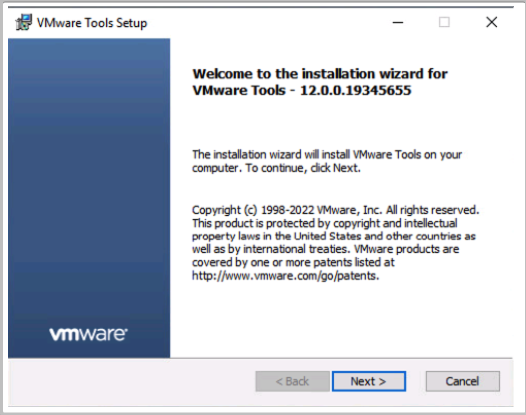The width and height of the screenshot is (526, 415).
Task: Click the 'VMware Tools Setup' title bar text
Action: click(92, 23)
